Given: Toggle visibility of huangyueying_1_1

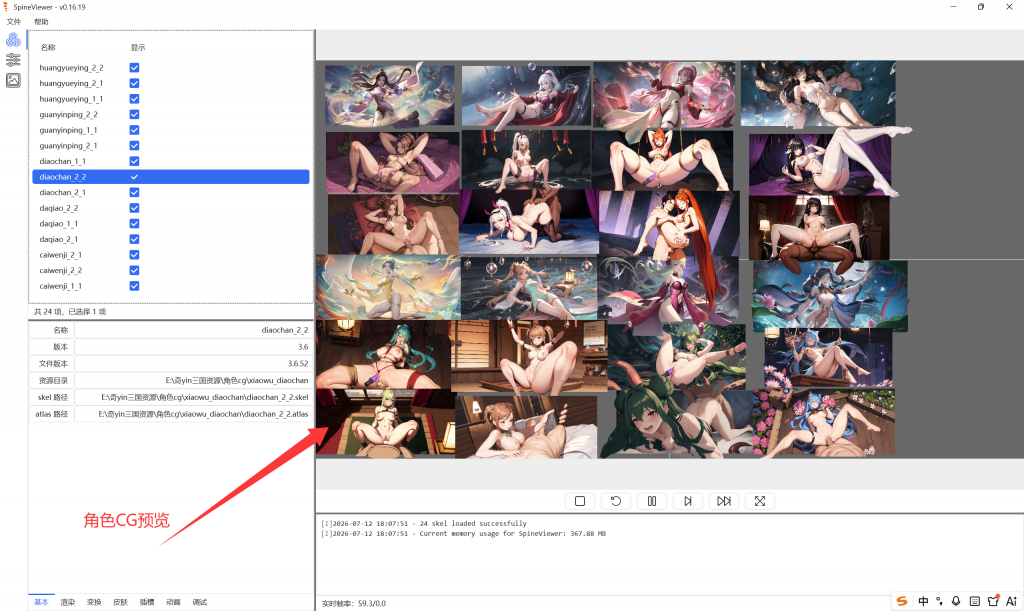Looking at the screenshot, I should 134,99.
